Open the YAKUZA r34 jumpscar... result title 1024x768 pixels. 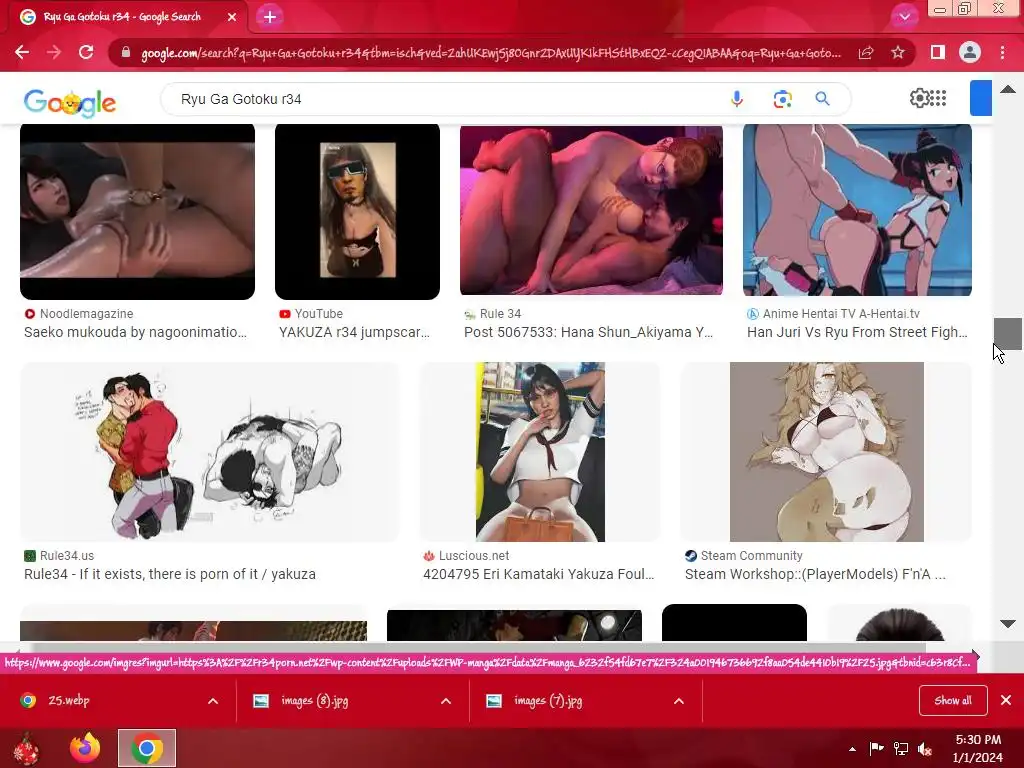[354, 332]
